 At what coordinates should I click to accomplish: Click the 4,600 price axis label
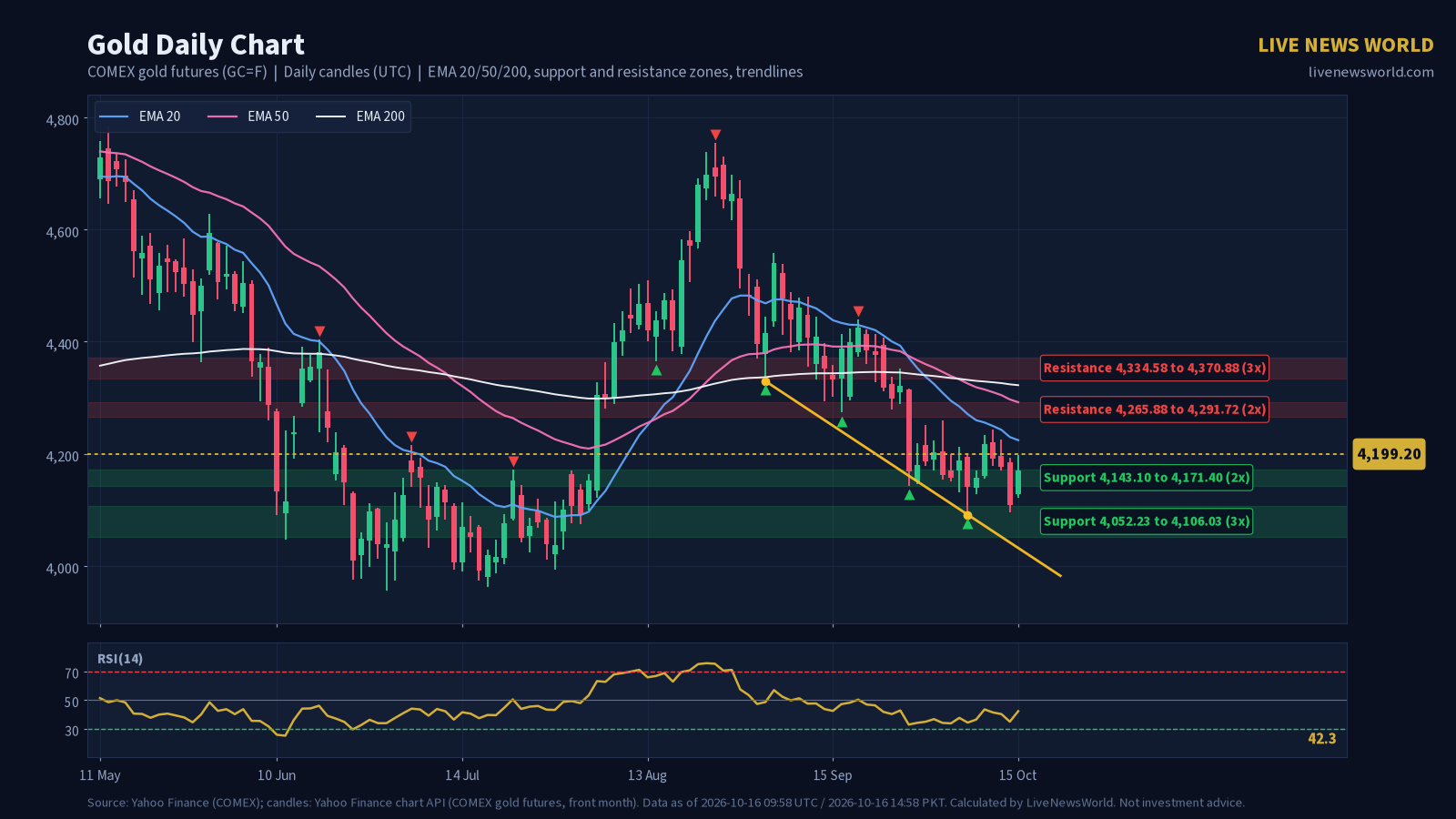coord(62,232)
